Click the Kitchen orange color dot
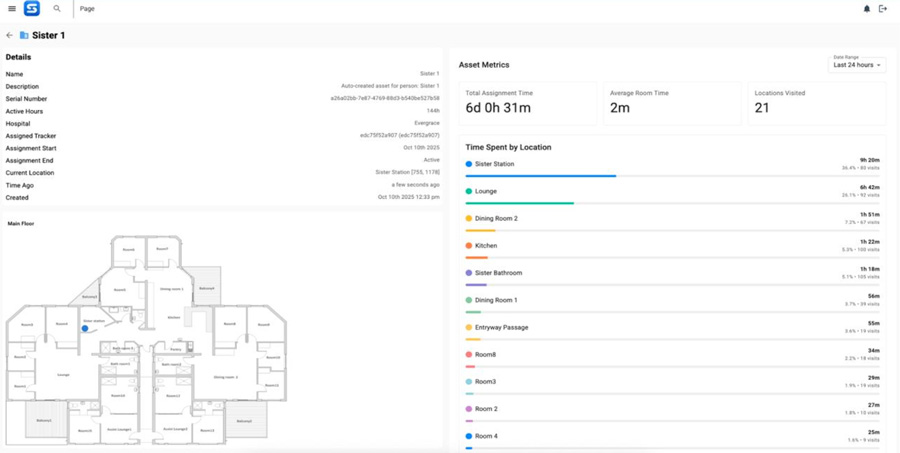This screenshot has width=900, height=453. pos(469,245)
